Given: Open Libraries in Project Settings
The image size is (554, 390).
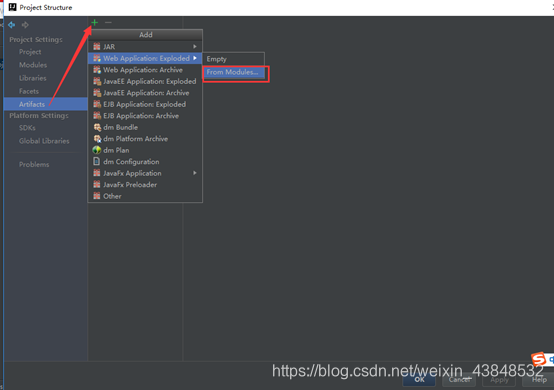Looking at the screenshot, I should (x=33, y=78).
